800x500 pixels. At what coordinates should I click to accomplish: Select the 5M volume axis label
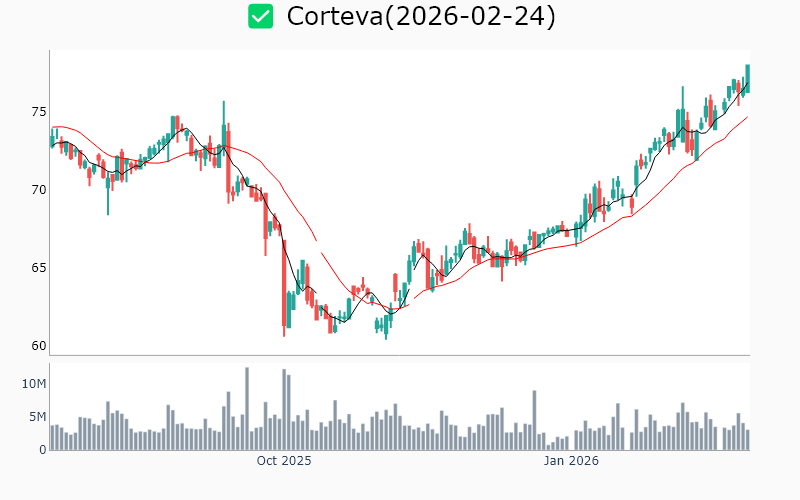tap(37, 417)
